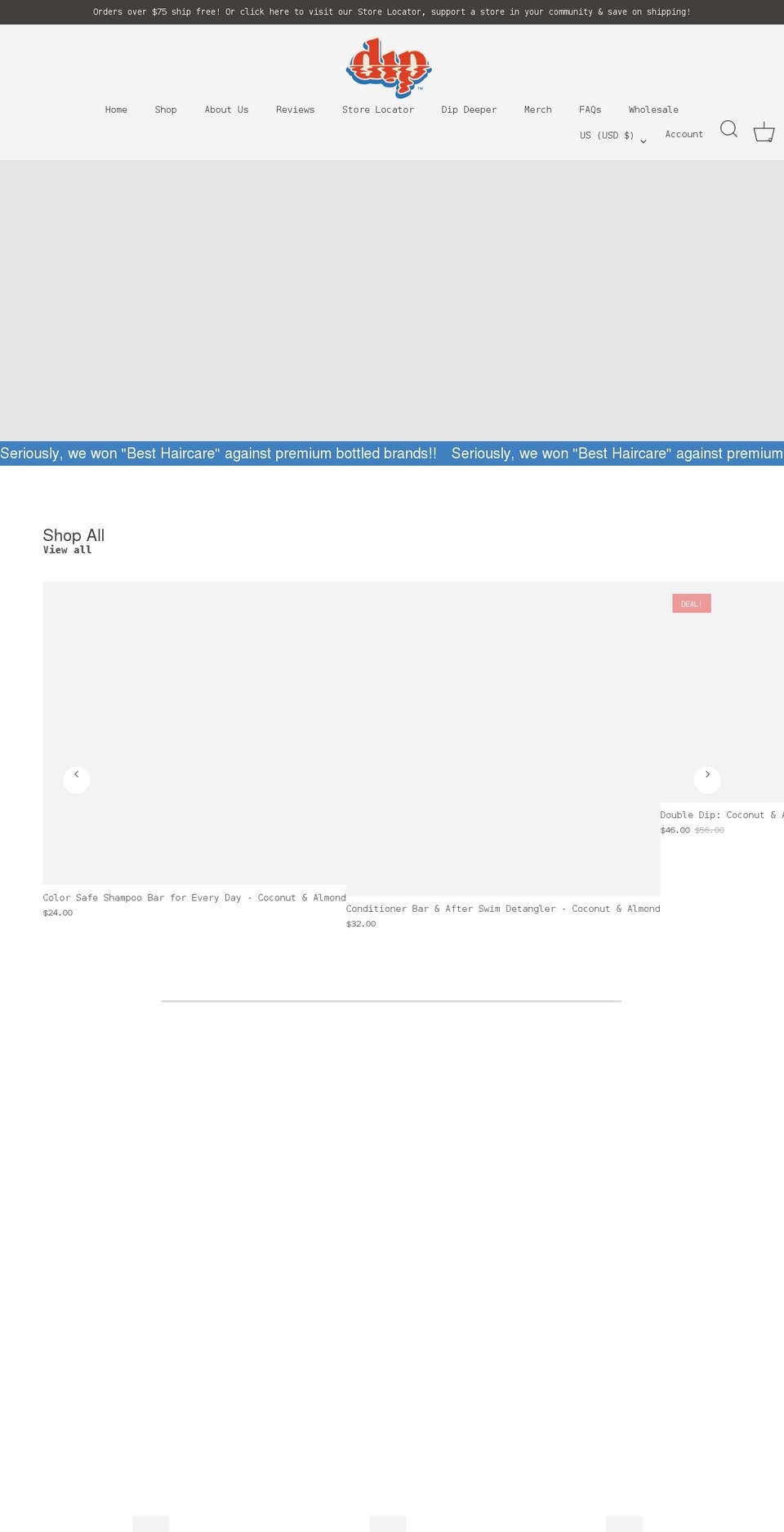Viewport: 784px width, 1532px height.
Task: Click the $24.00 price text
Action: [57, 913]
